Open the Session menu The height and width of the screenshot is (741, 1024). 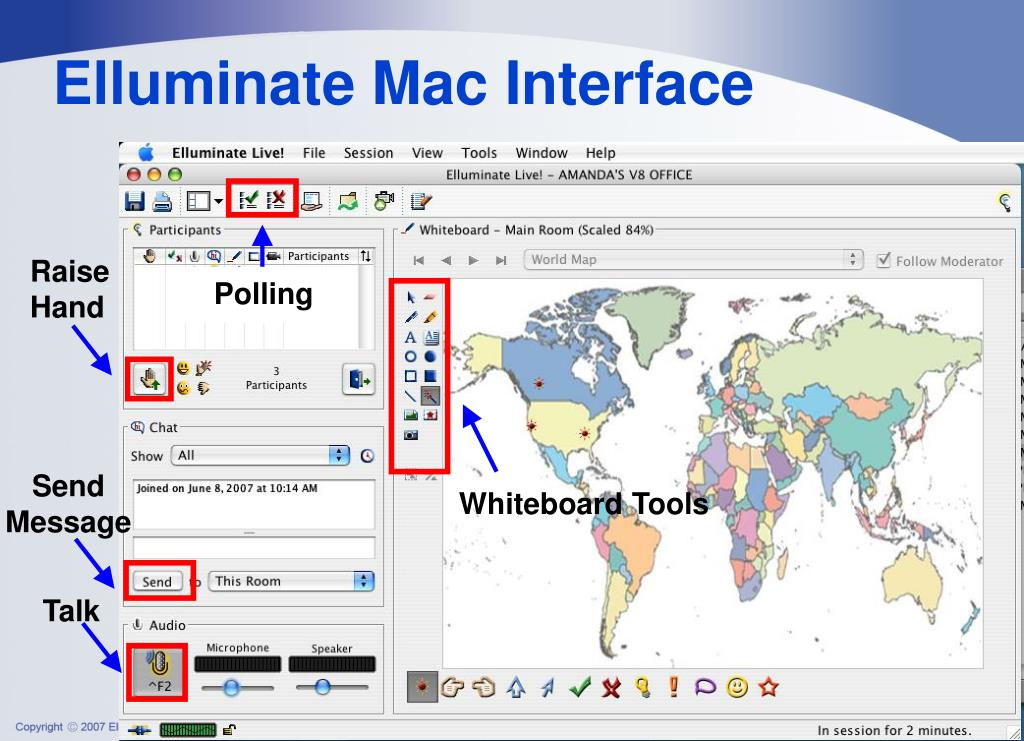click(368, 153)
